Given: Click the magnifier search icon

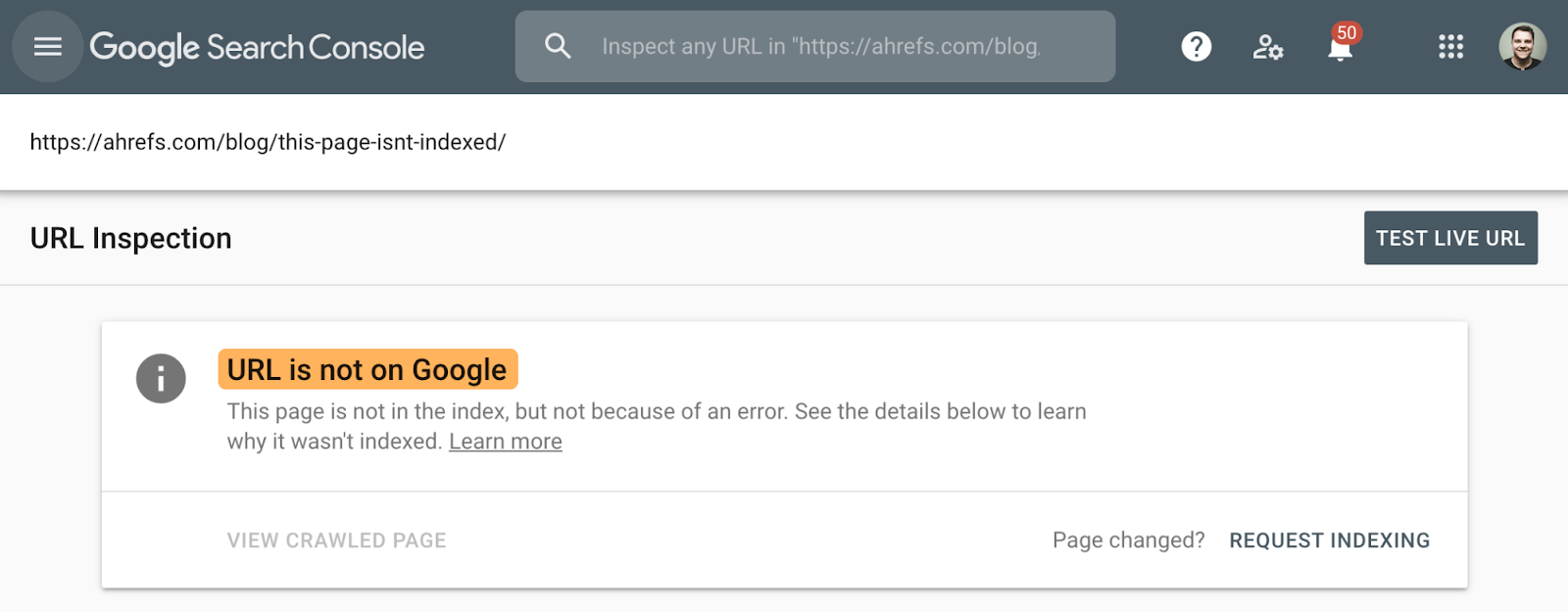Looking at the screenshot, I should (558, 46).
